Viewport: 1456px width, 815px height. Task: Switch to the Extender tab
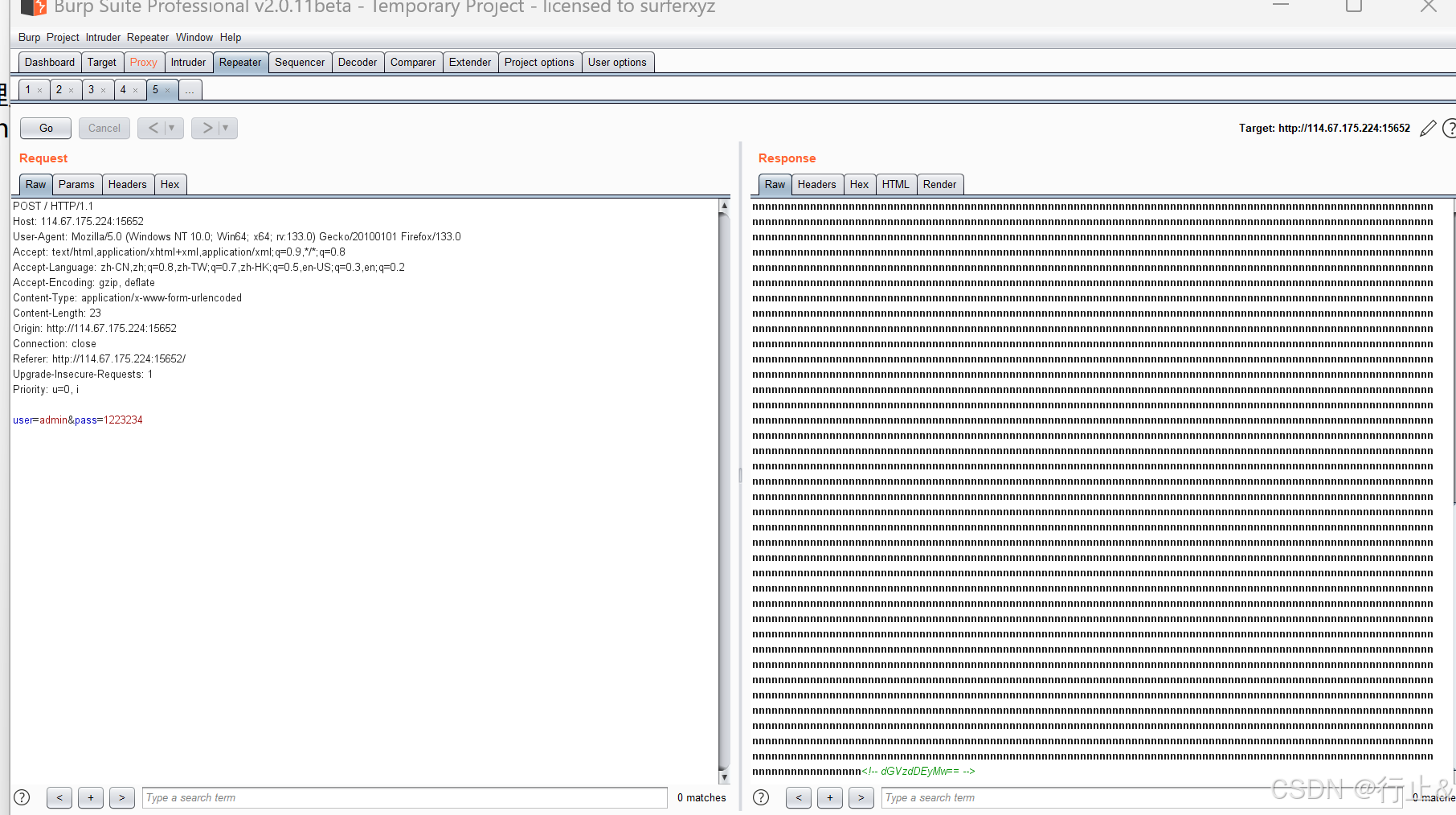tap(470, 62)
